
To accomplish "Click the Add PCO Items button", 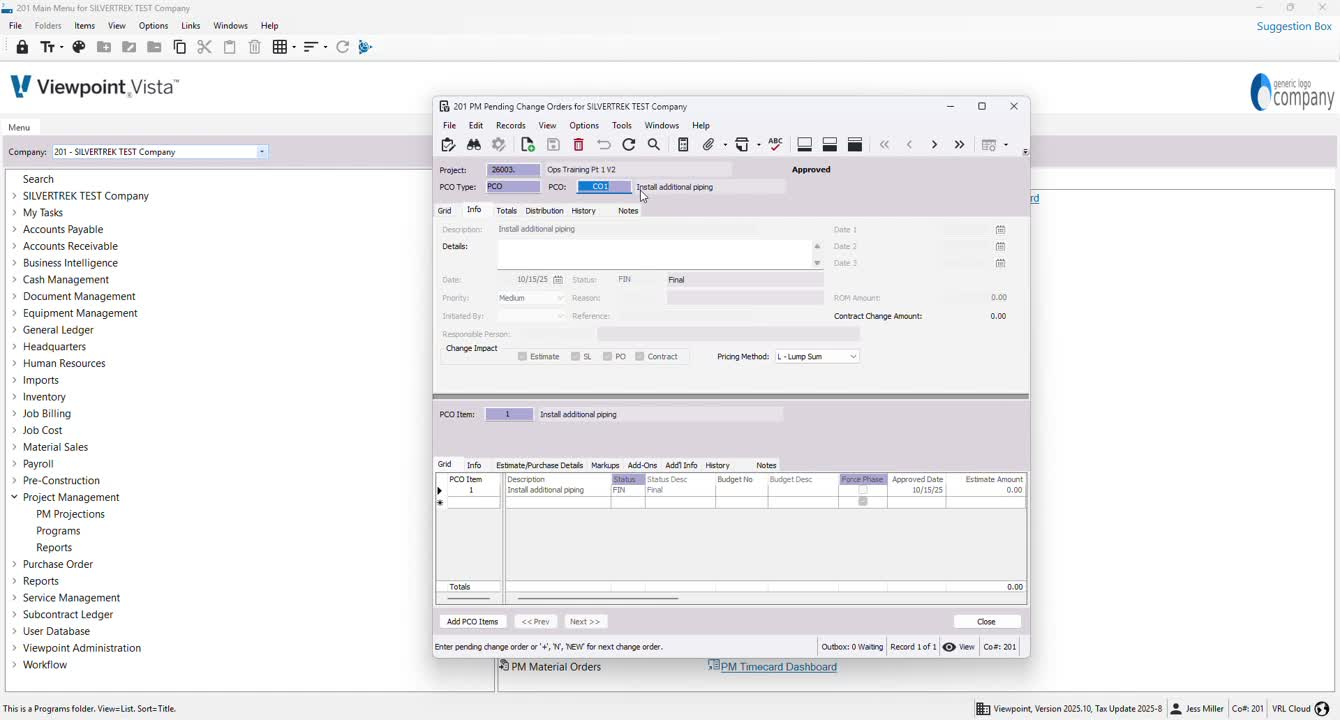I will click(472, 622).
